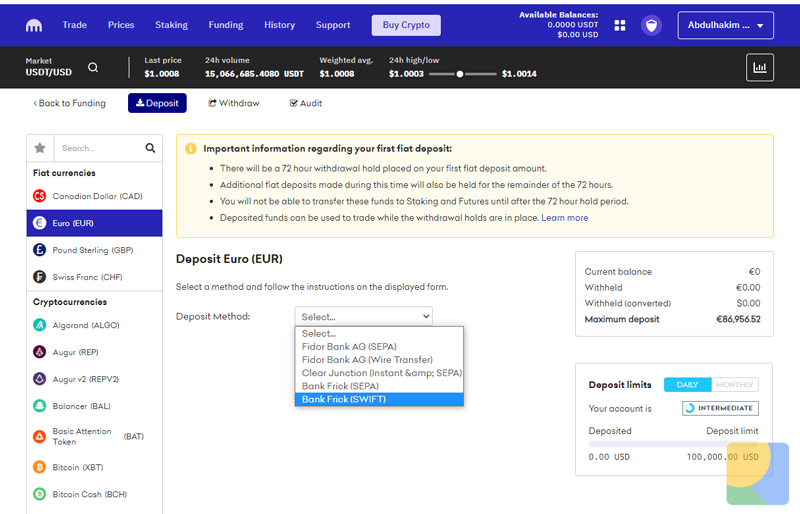
Task: Open the Prices menu
Action: [x=121, y=25]
